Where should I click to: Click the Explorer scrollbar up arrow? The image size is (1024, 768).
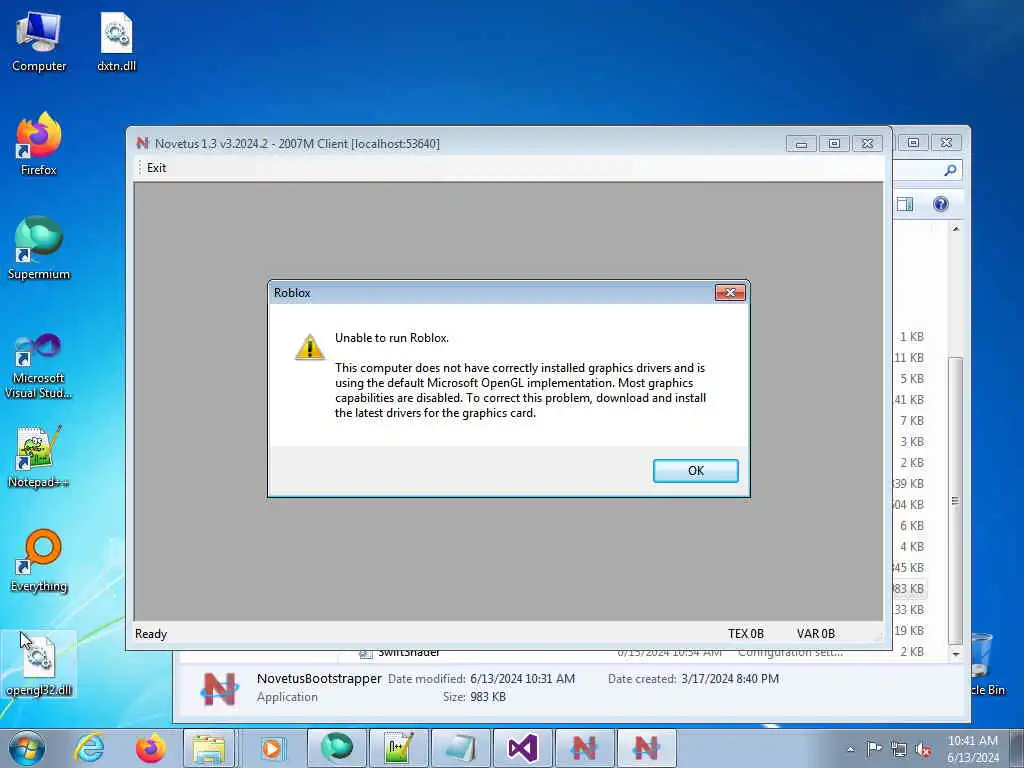955,229
